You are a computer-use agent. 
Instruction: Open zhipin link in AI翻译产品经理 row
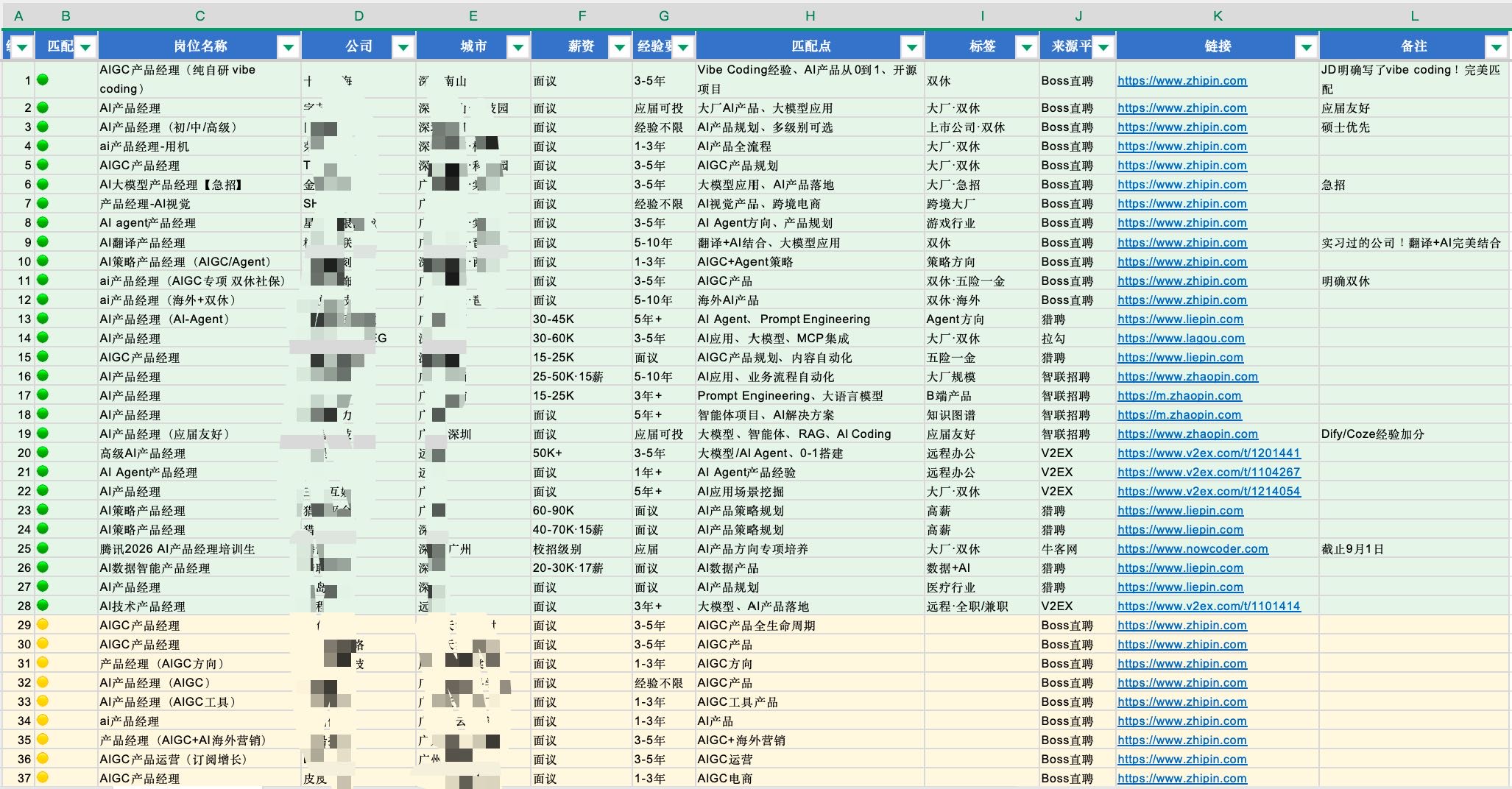pyautogui.click(x=1182, y=242)
